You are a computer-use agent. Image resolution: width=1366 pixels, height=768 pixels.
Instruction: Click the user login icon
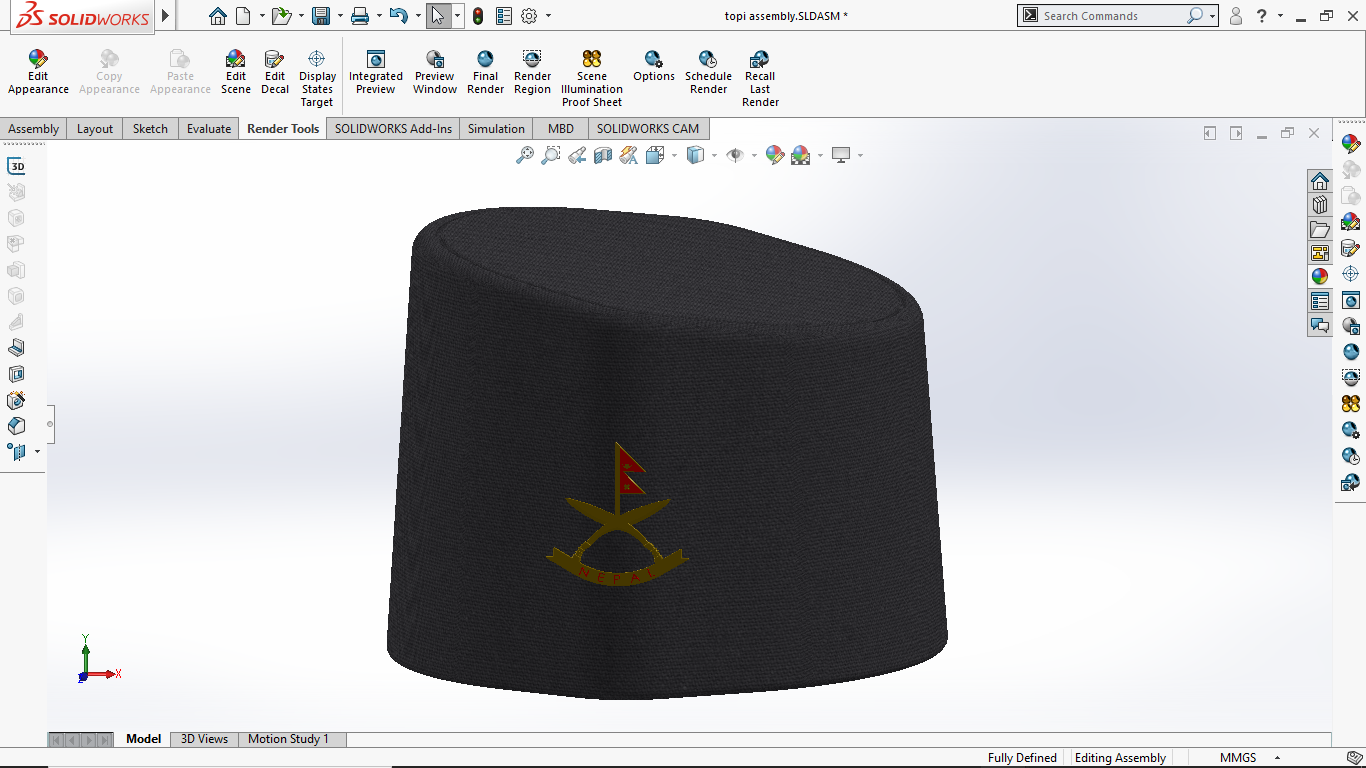click(1236, 16)
